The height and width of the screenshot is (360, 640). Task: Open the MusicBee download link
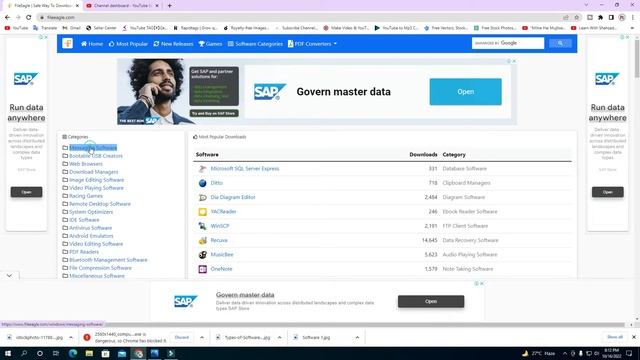tap(222, 255)
